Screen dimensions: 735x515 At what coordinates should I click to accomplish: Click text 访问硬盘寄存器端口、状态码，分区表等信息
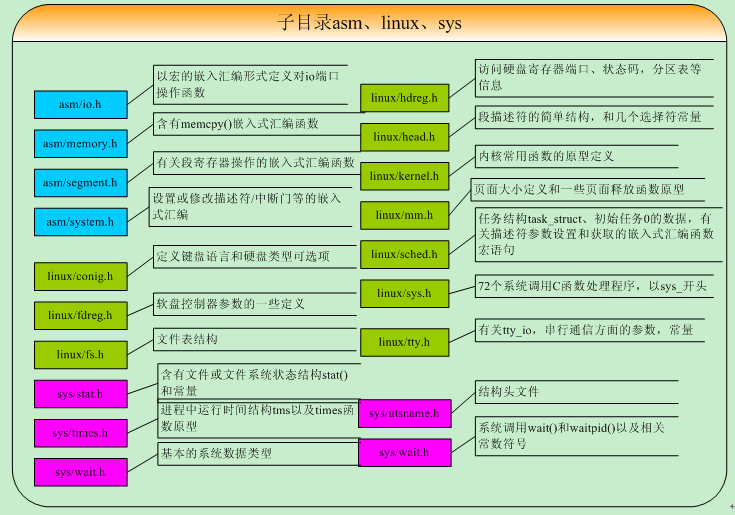tap(590, 77)
